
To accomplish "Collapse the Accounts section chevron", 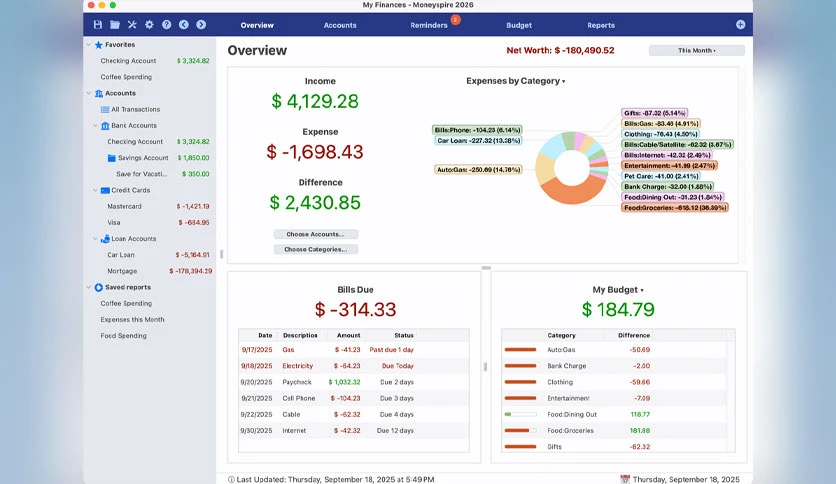I will coord(89,93).
